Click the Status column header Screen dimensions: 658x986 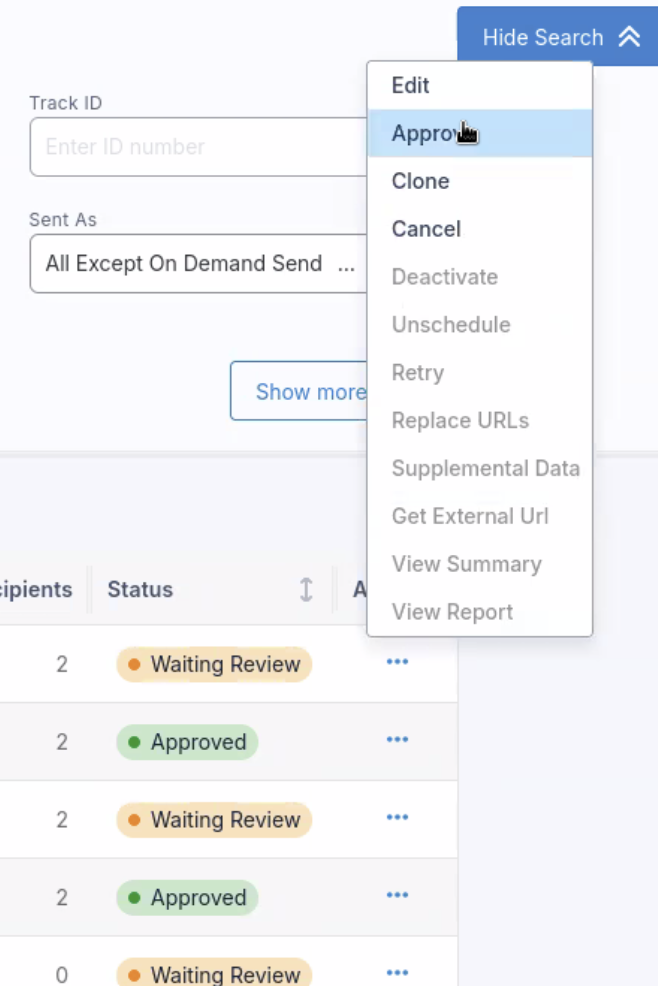[x=140, y=590]
